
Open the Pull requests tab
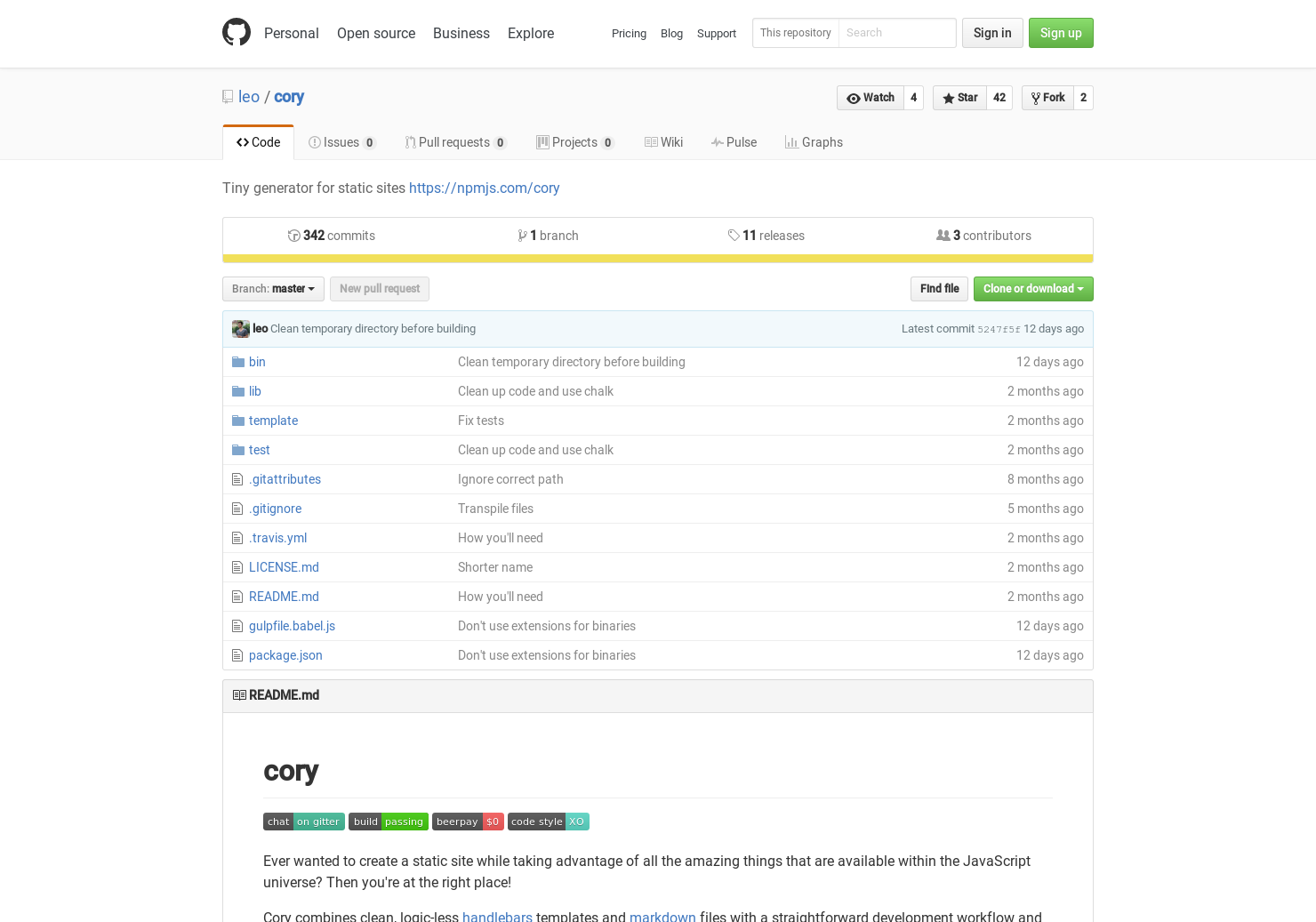(x=456, y=142)
